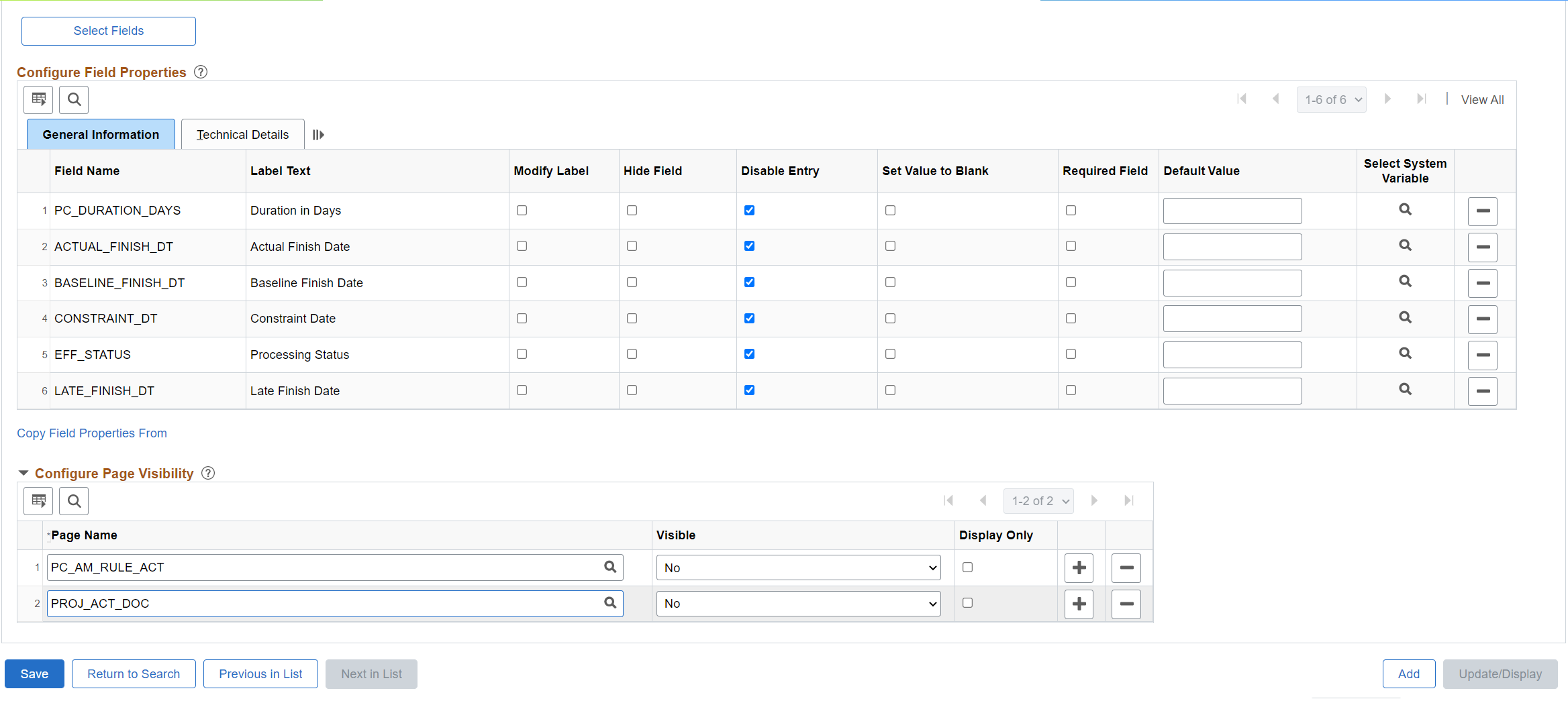Image resolution: width=1568 pixels, height=703 pixels.
Task: Click Default Value field for BASELINE_FINISH_DT
Action: tap(1232, 283)
